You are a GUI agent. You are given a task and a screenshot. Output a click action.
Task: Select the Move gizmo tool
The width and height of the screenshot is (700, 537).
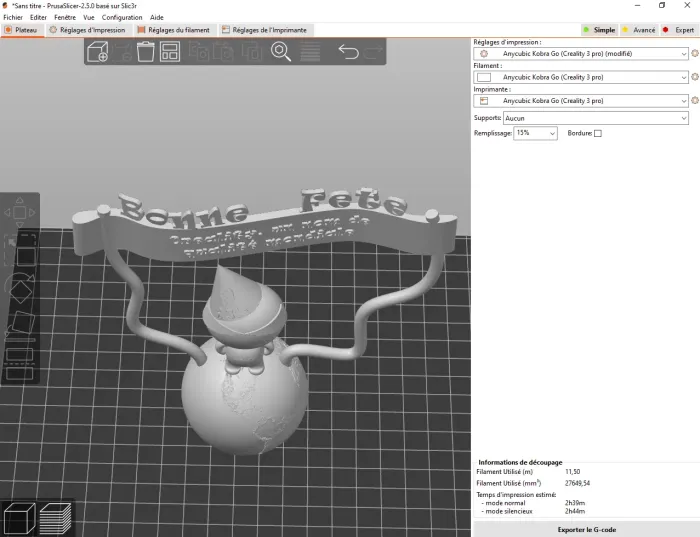point(20,212)
